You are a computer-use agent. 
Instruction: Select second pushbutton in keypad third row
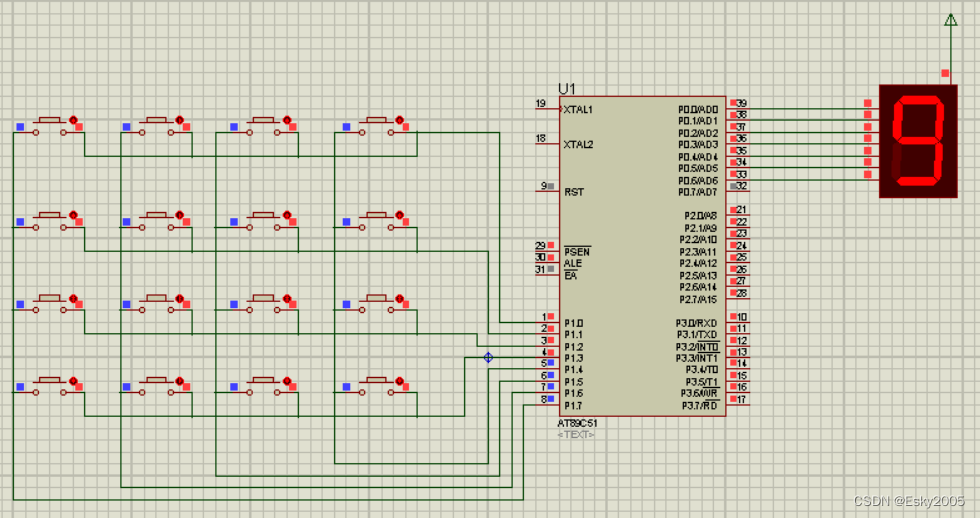156,304
